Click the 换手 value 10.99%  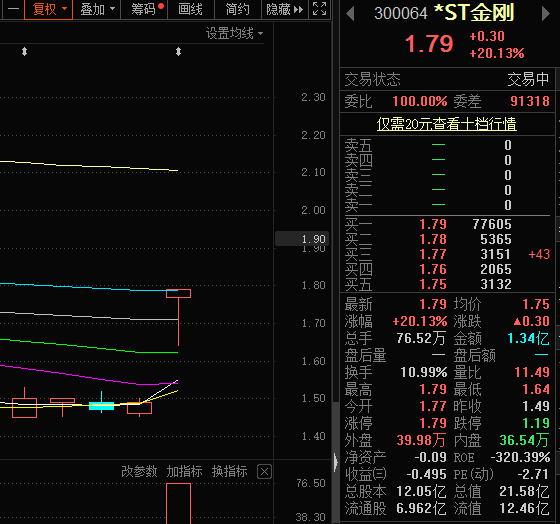pyautogui.click(x=424, y=373)
